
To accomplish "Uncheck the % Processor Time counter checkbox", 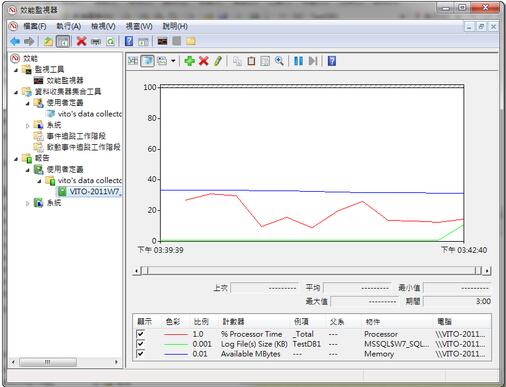I will coord(140,334).
